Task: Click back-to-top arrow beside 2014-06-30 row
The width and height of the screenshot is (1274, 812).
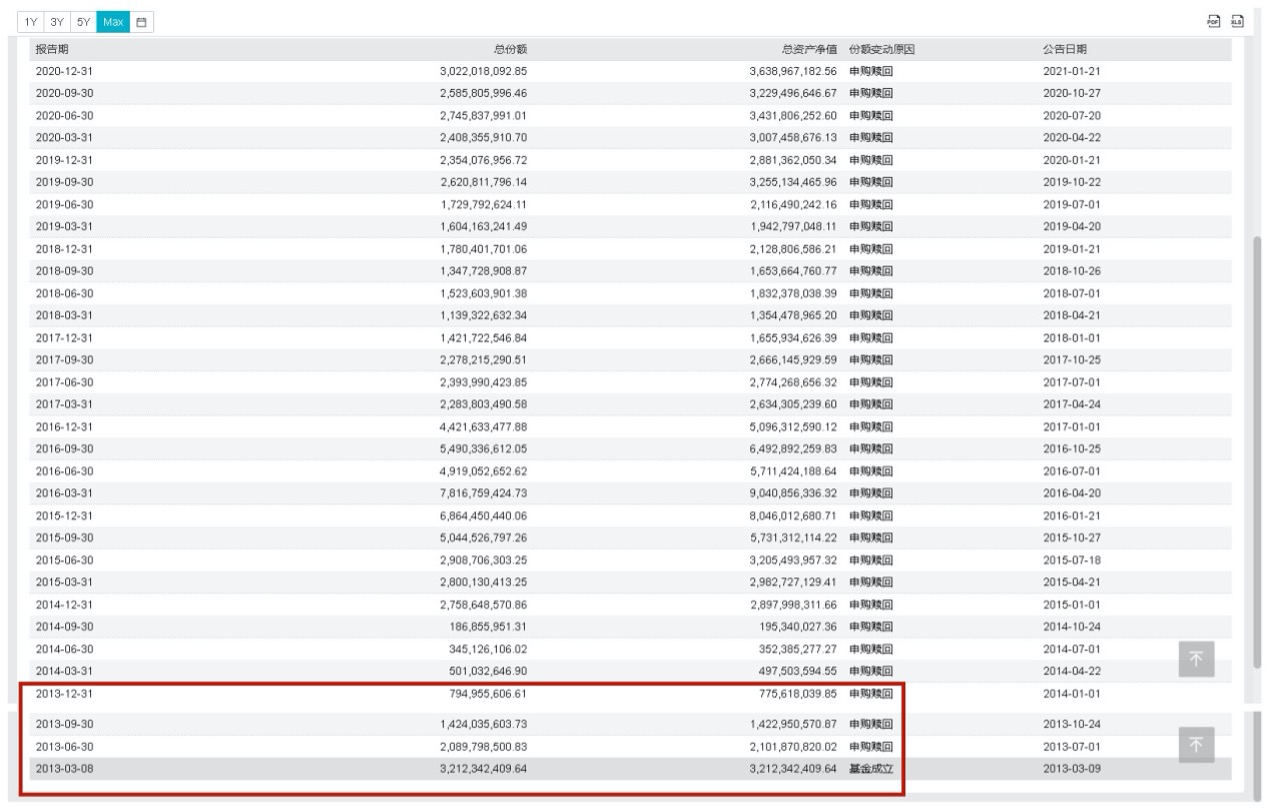Action: tap(1197, 660)
